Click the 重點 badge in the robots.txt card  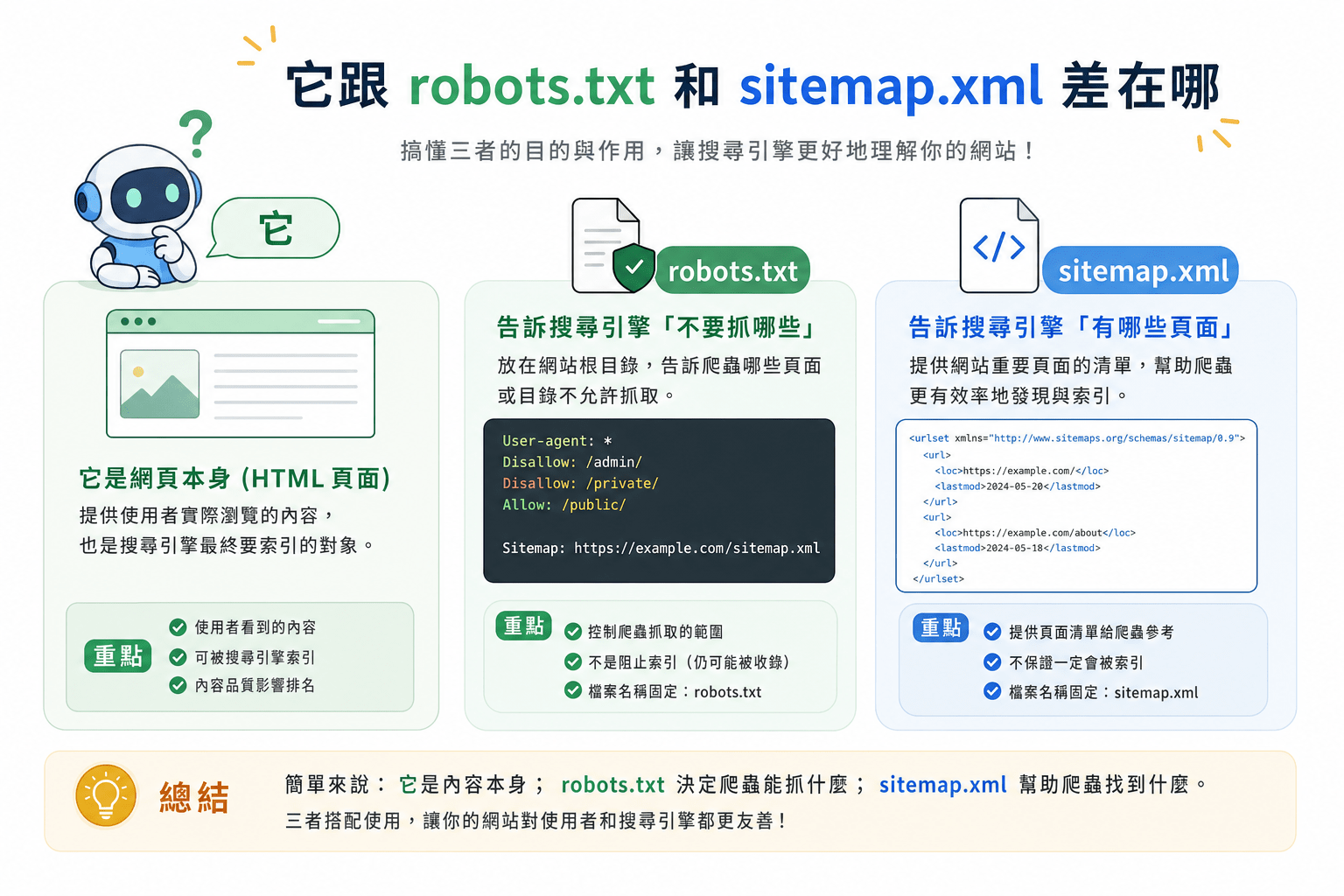(x=523, y=626)
